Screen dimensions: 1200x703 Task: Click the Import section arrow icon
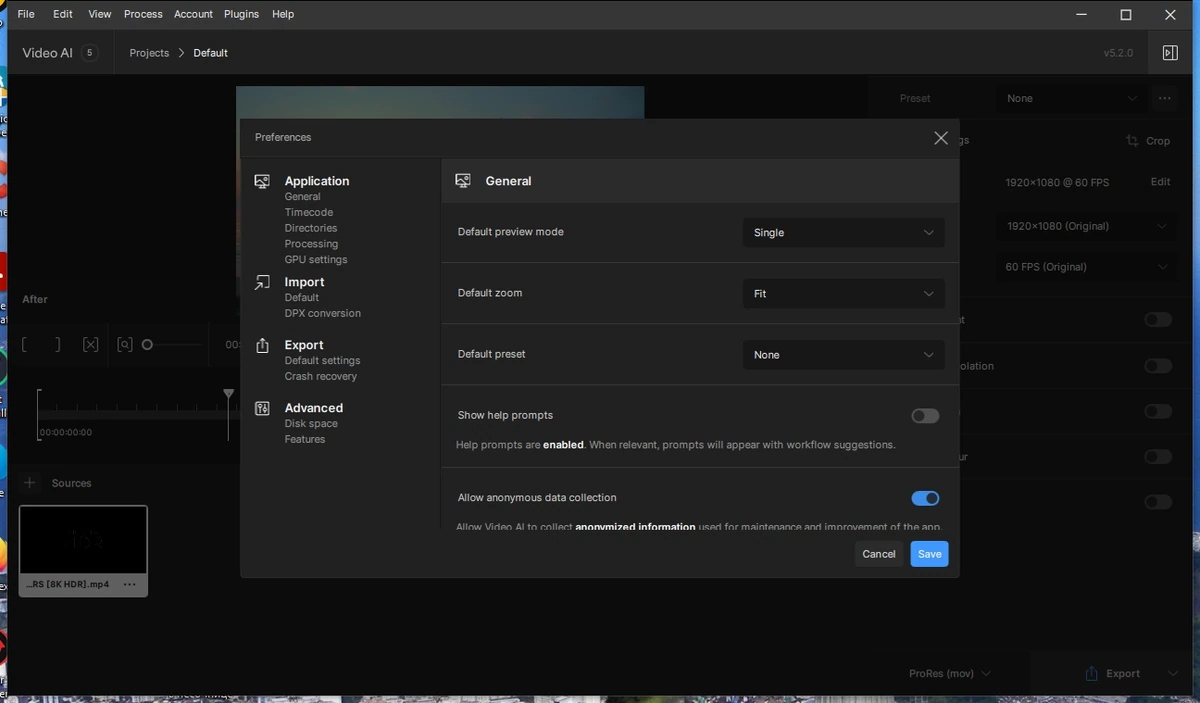tap(262, 283)
